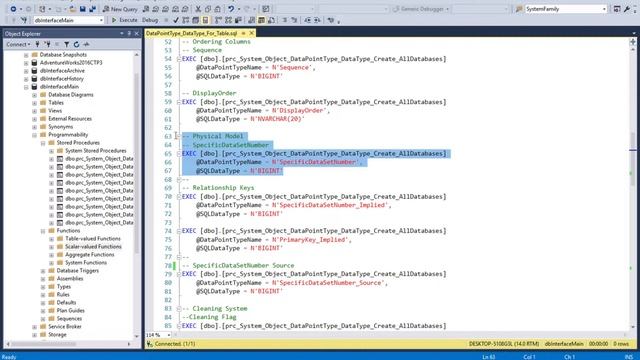The height and width of the screenshot is (360, 640).
Task: Select the Views folder in tree
Action: click(55, 111)
